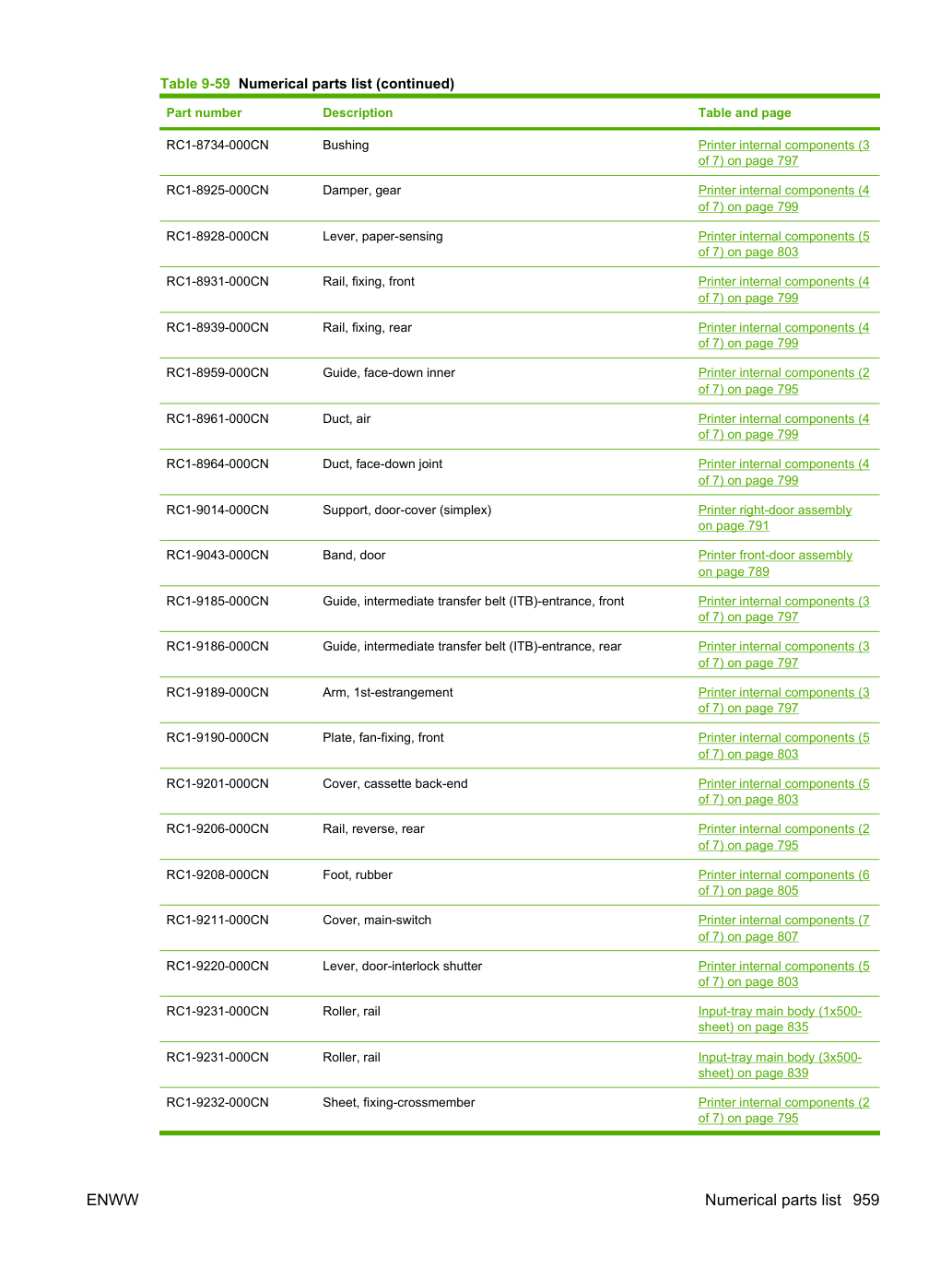Follow the Sheet, fixing-crossmember page 795 link

tap(783, 1110)
